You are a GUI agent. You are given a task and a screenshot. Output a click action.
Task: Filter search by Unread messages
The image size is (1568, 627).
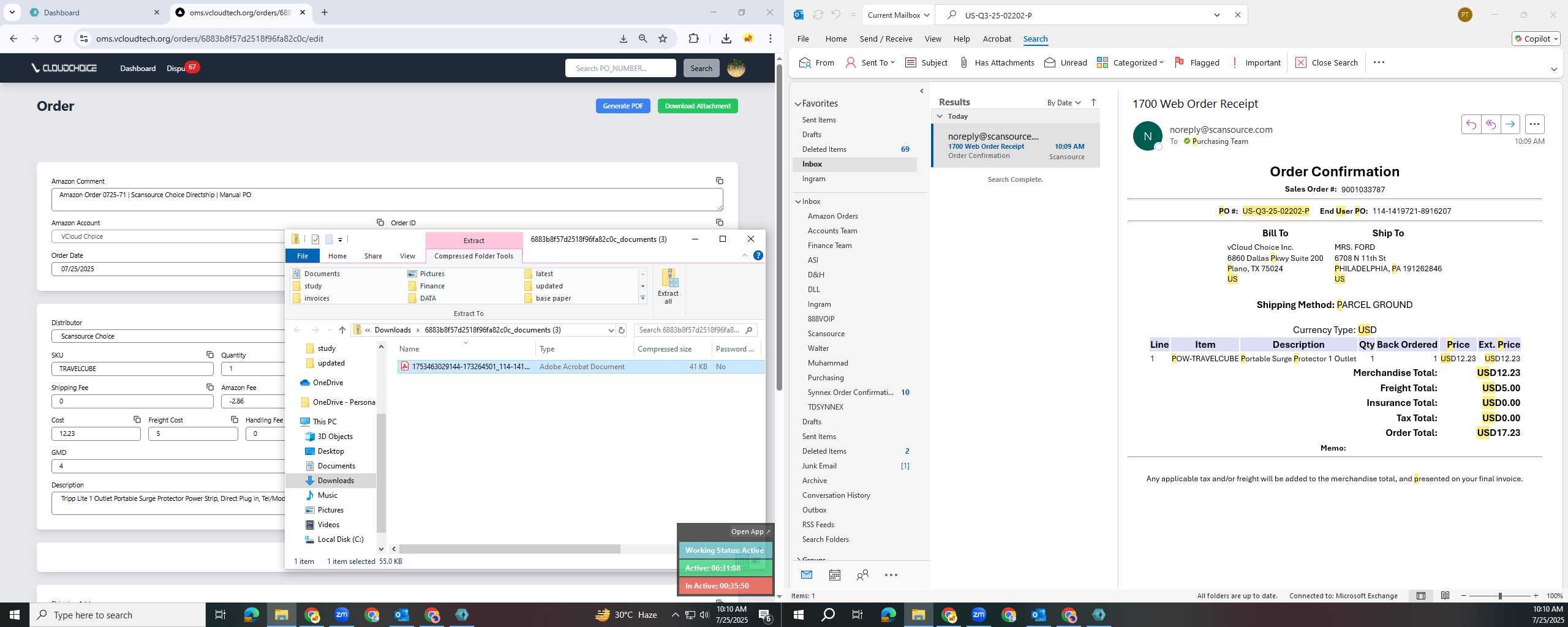tap(1066, 62)
